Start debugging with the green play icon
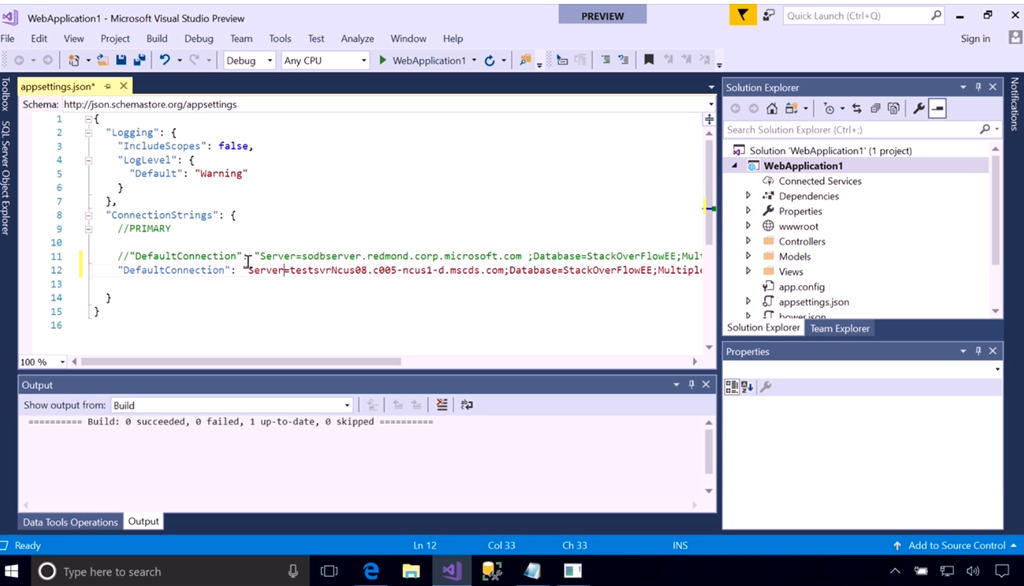 click(x=382, y=60)
